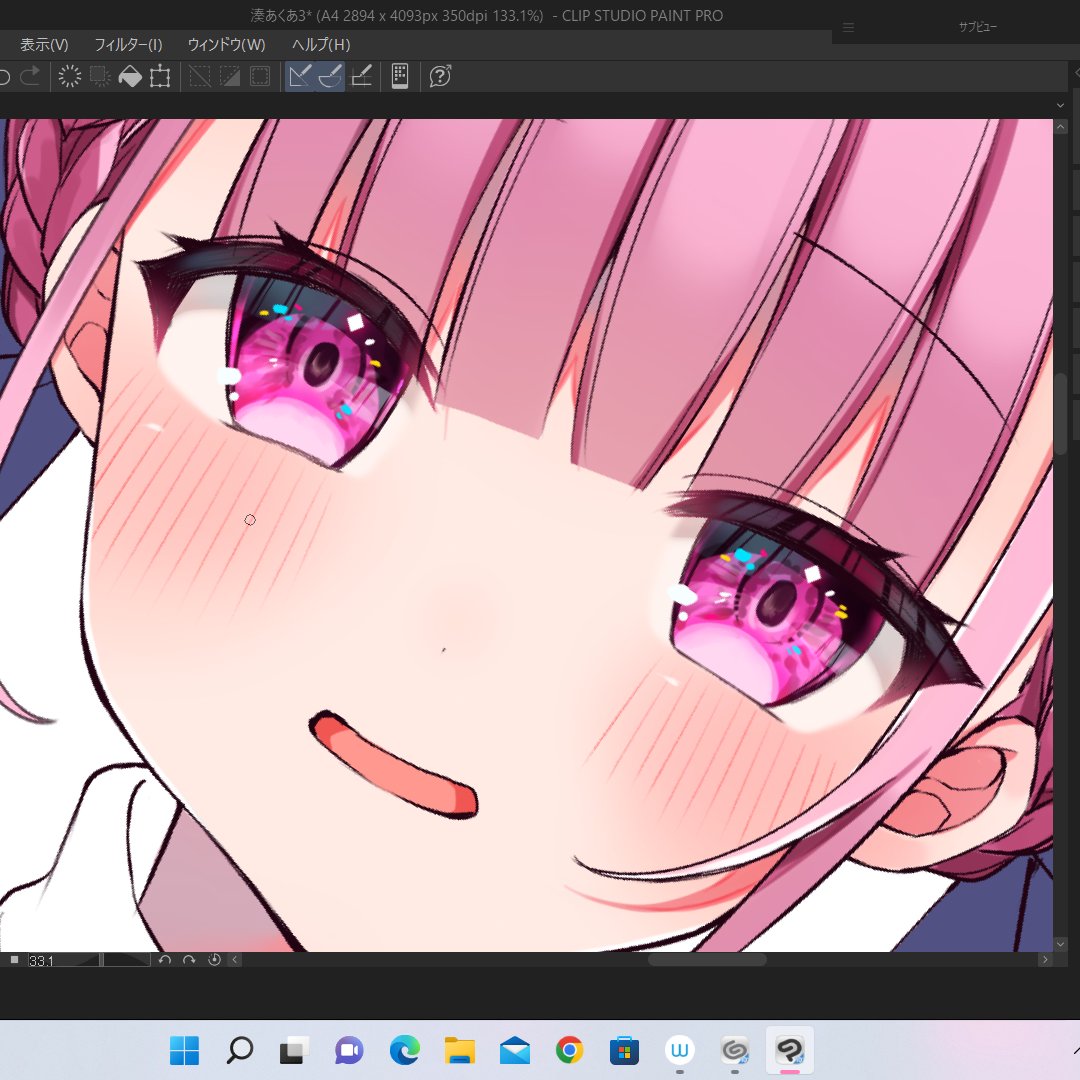
Task: Click the horizontal scroll right arrow
Action: [1045, 959]
